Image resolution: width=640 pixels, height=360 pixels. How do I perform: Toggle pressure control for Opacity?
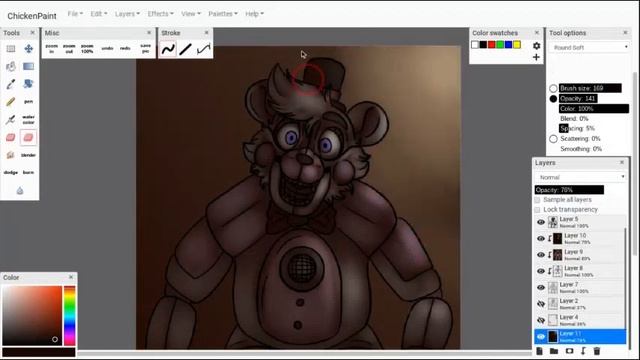(x=553, y=99)
